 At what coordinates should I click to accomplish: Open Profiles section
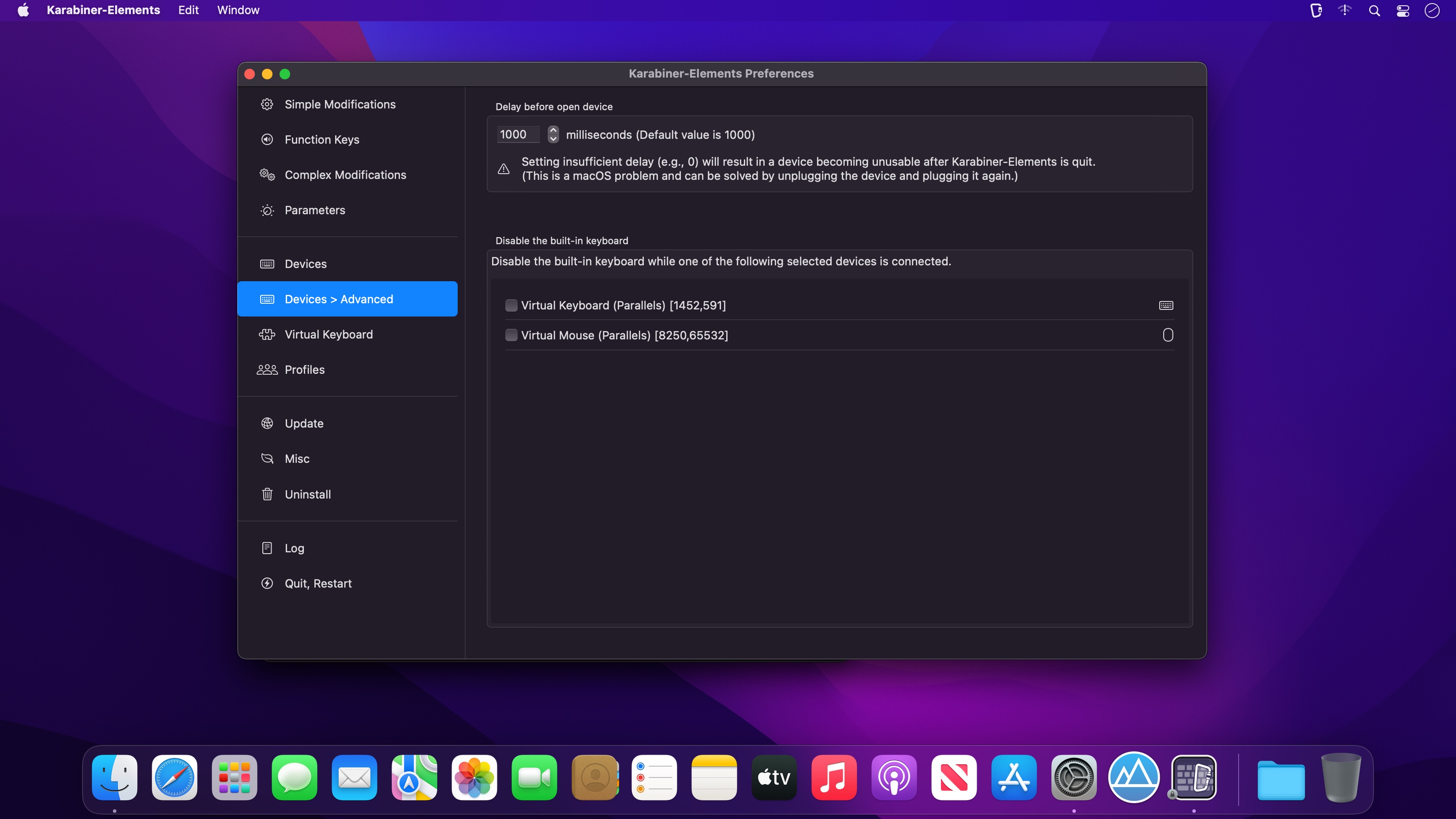tap(347, 370)
